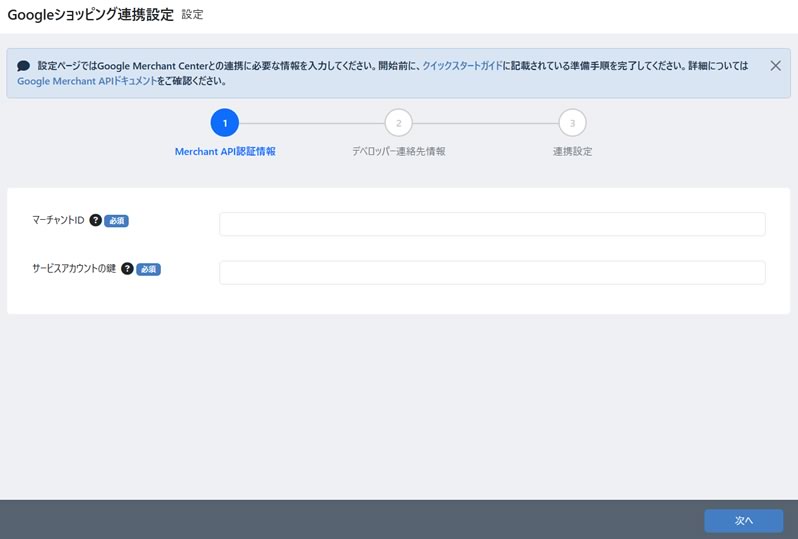The width and height of the screenshot is (798, 539).
Task: Open the クイックスタートガイド link
Action: coord(462,66)
